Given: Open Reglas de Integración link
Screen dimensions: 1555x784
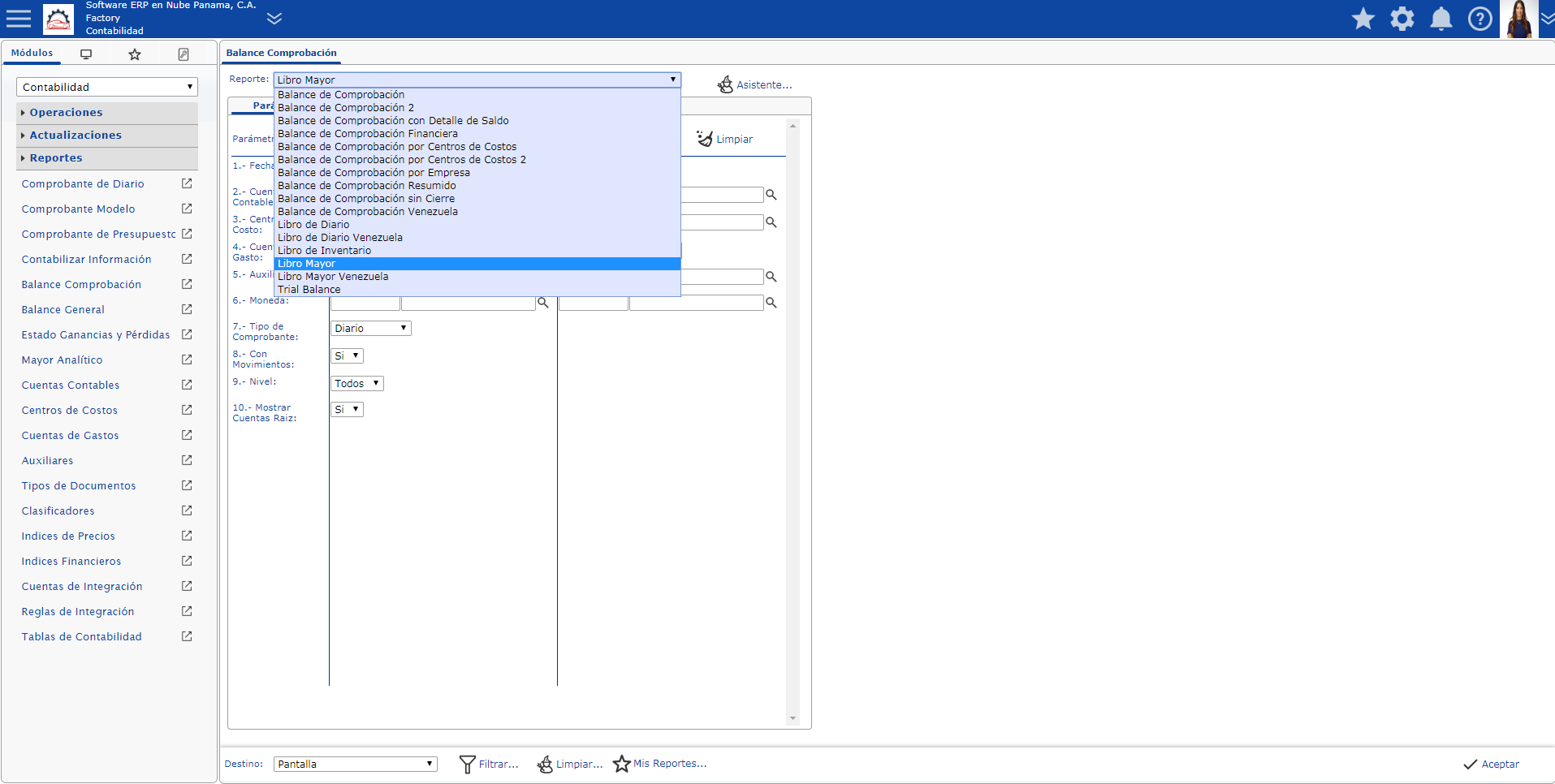Looking at the screenshot, I should click(x=78, y=612).
